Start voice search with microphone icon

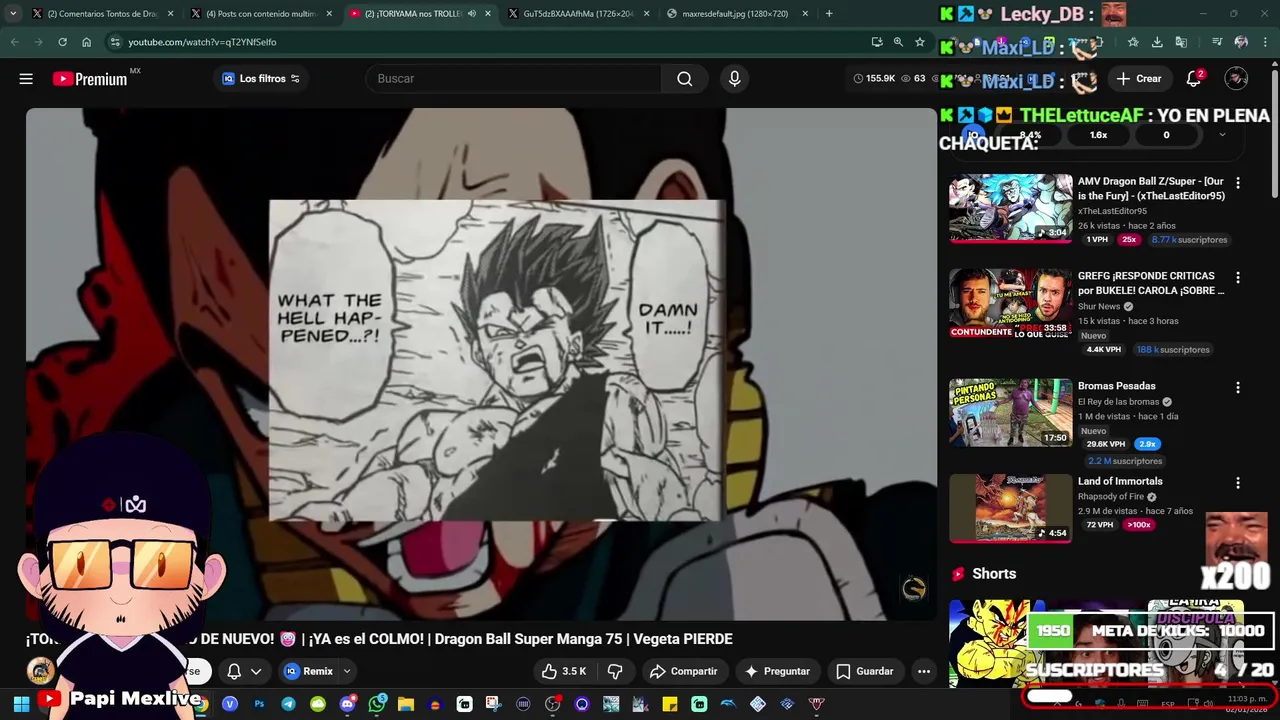pos(735,79)
